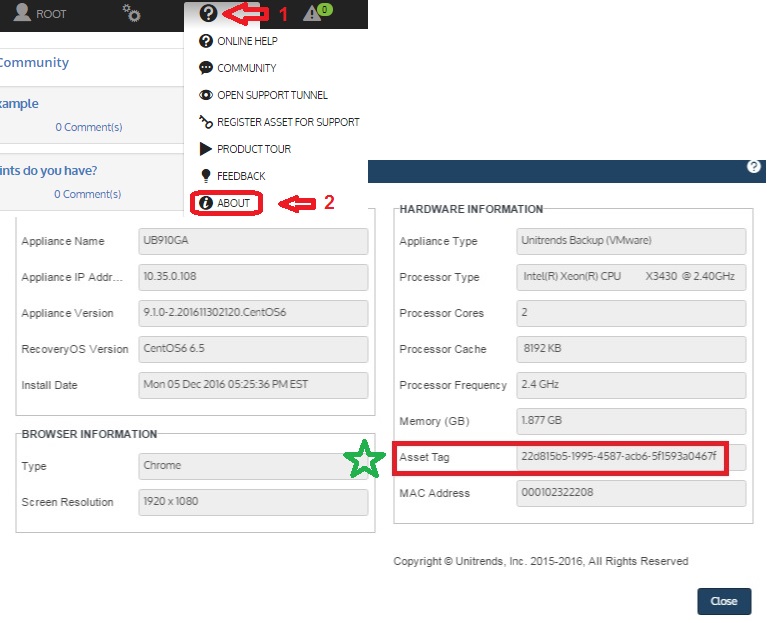Open FEEDBACK from the help menu
The height and width of the screenshot is (623, 767).
pyautogui.click(x=241, y=176)
